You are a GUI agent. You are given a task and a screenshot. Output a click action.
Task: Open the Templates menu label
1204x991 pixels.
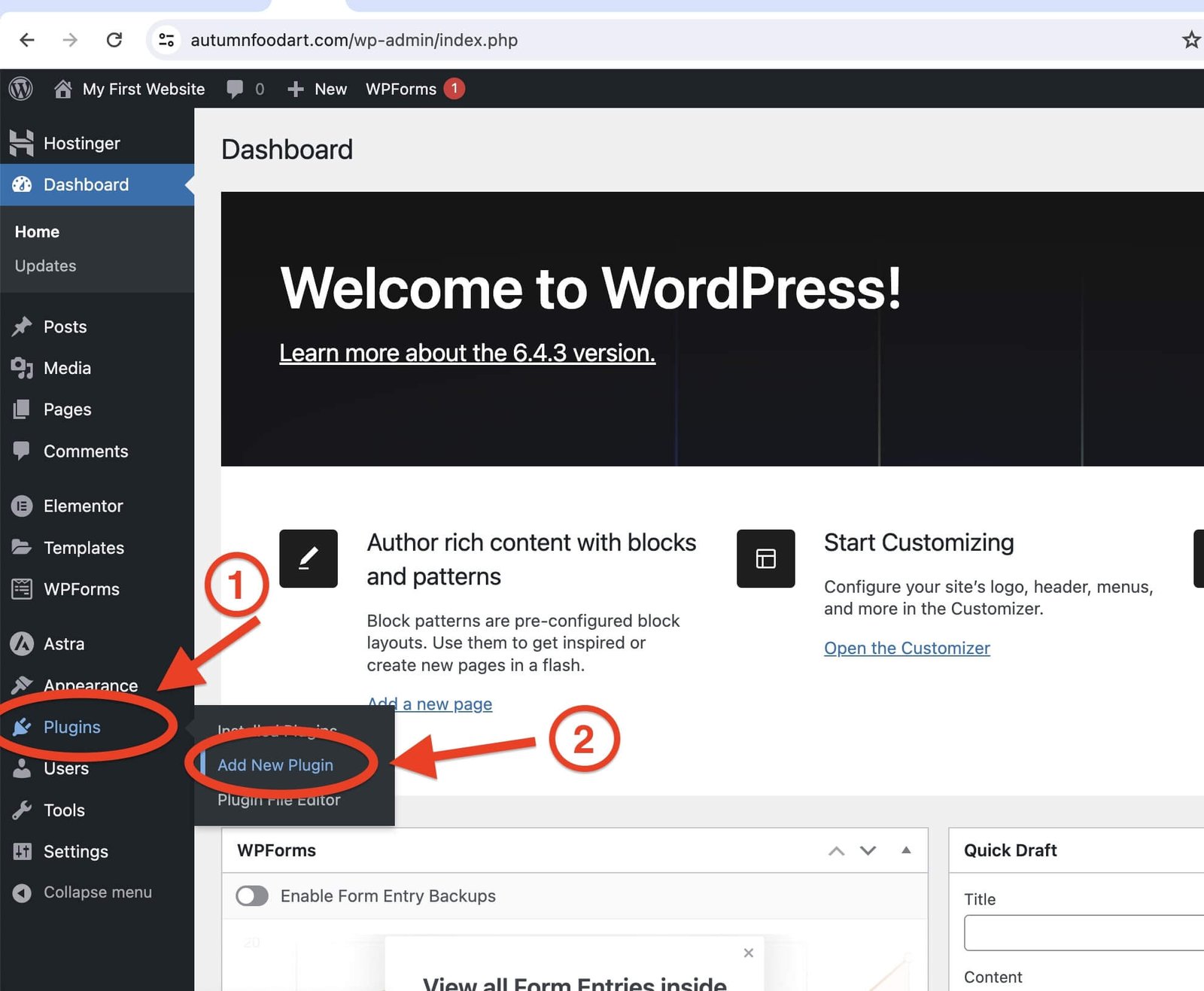84,548
